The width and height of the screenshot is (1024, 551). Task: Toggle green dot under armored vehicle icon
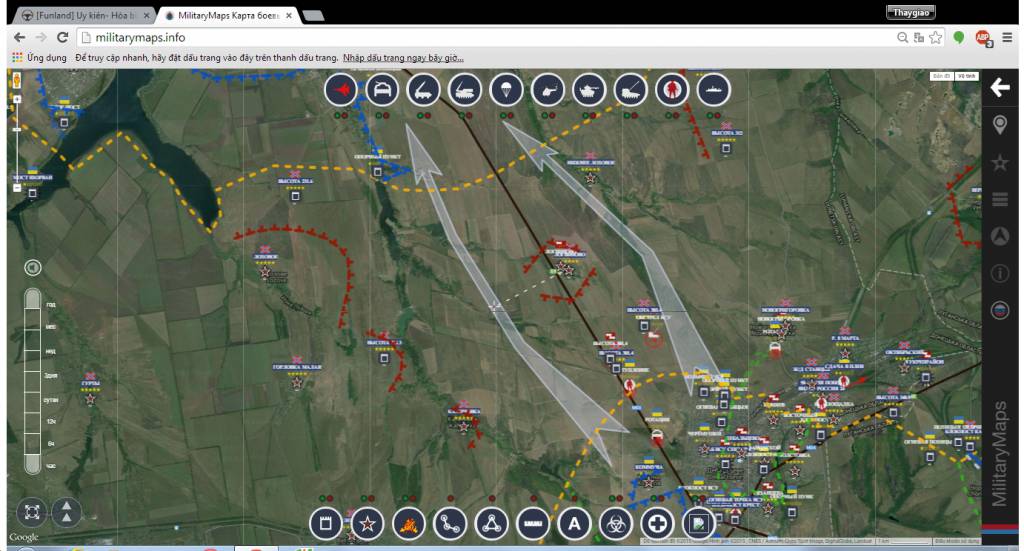coord(378,116)
